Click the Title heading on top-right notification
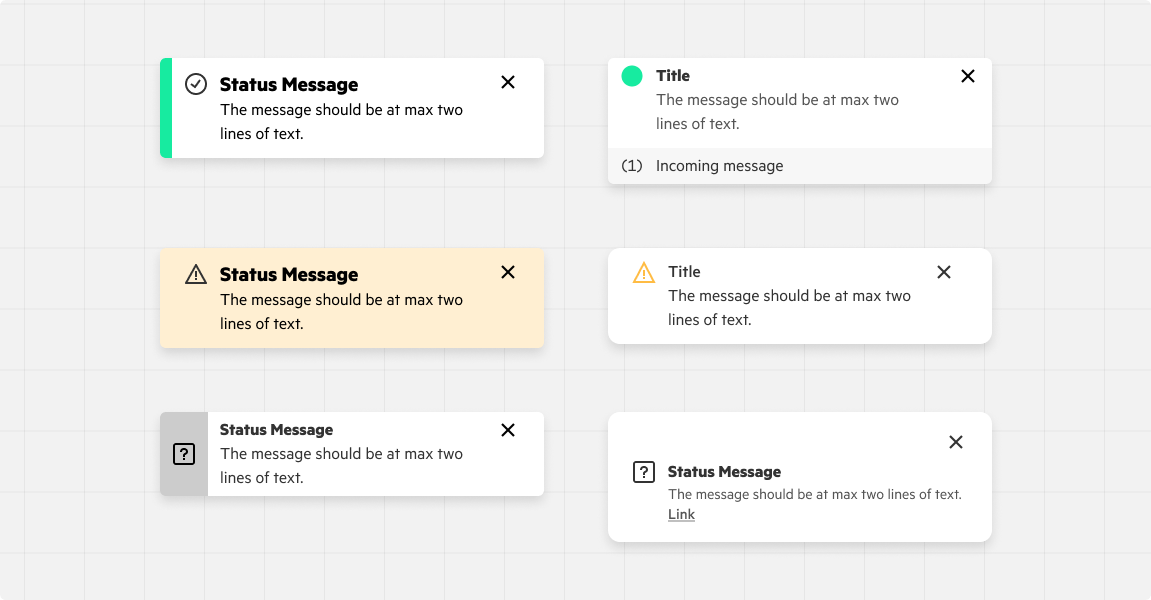This screenshot has height=600, width=1151. pyautogui.click(x=672, y=75)
